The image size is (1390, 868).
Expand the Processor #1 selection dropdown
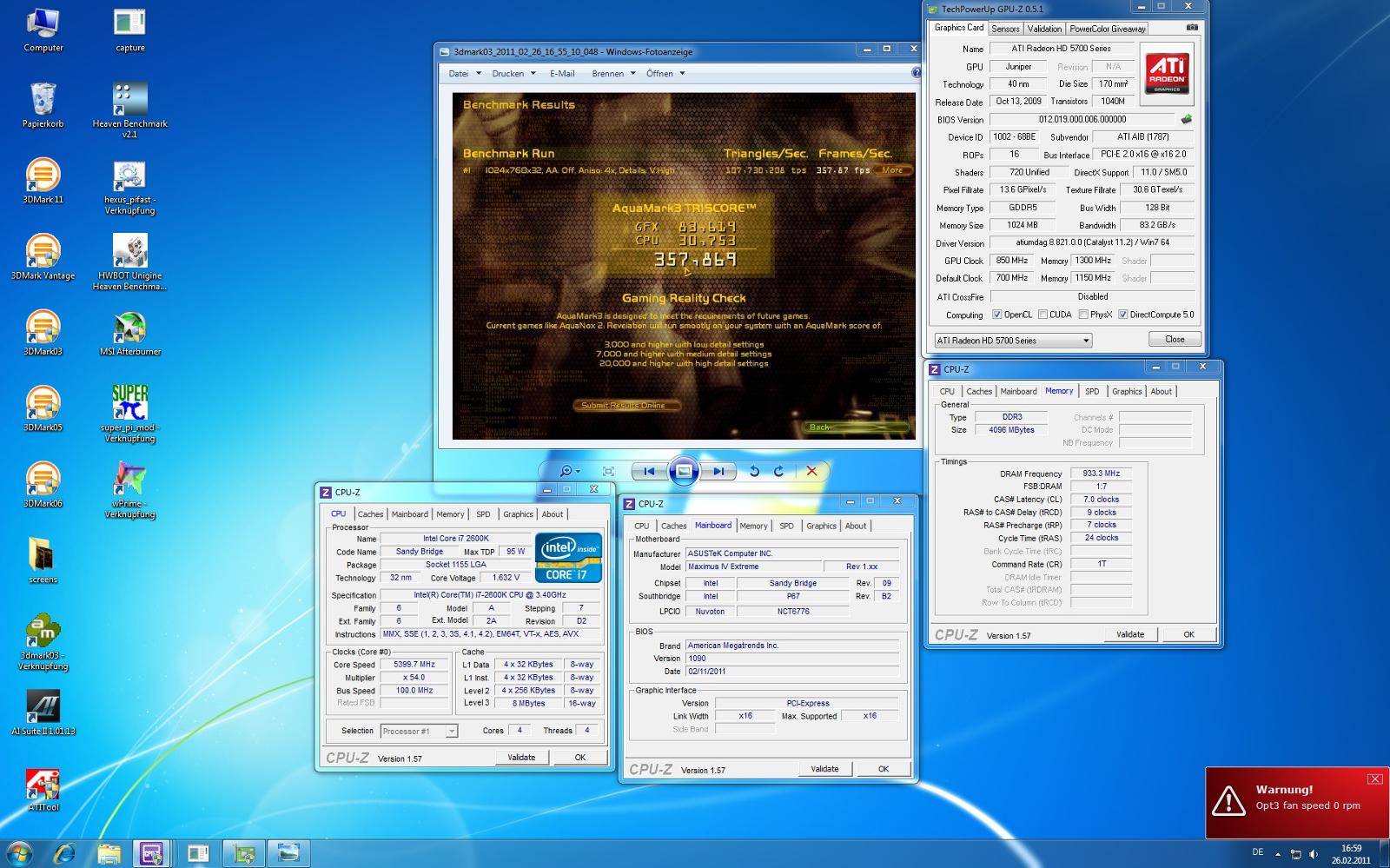click(x=451, y=732)
